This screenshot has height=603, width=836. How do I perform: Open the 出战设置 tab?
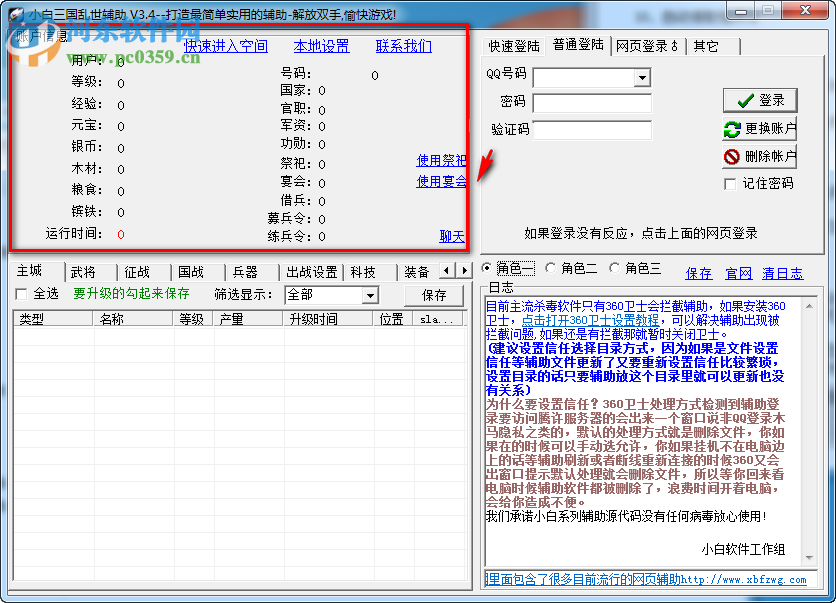pos(311,272)
